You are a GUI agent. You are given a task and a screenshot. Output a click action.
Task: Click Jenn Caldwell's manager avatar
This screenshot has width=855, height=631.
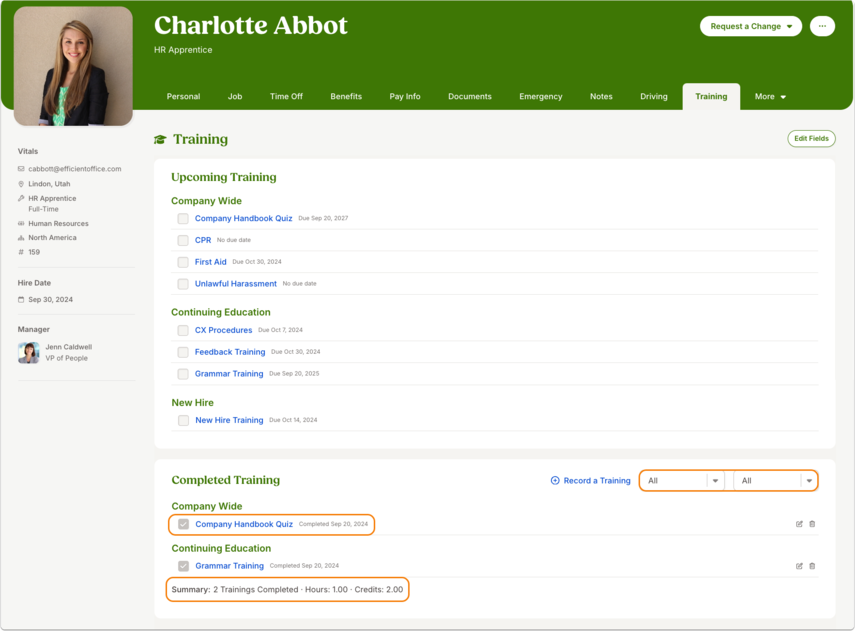click(x=28, y=353)
